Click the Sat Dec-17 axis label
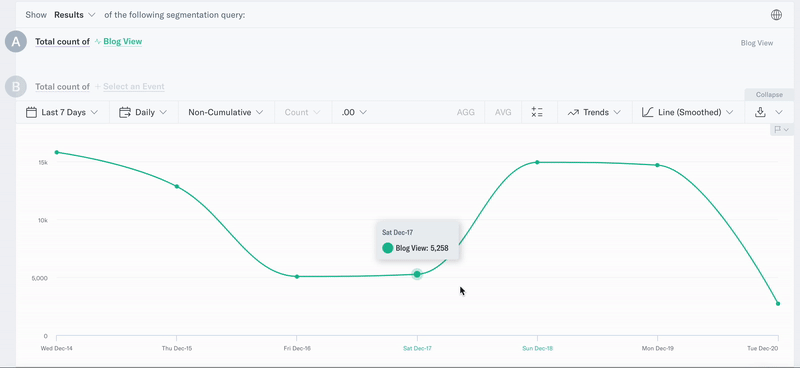This screenshot has height=368, width=800. click(x=417, y=349)
